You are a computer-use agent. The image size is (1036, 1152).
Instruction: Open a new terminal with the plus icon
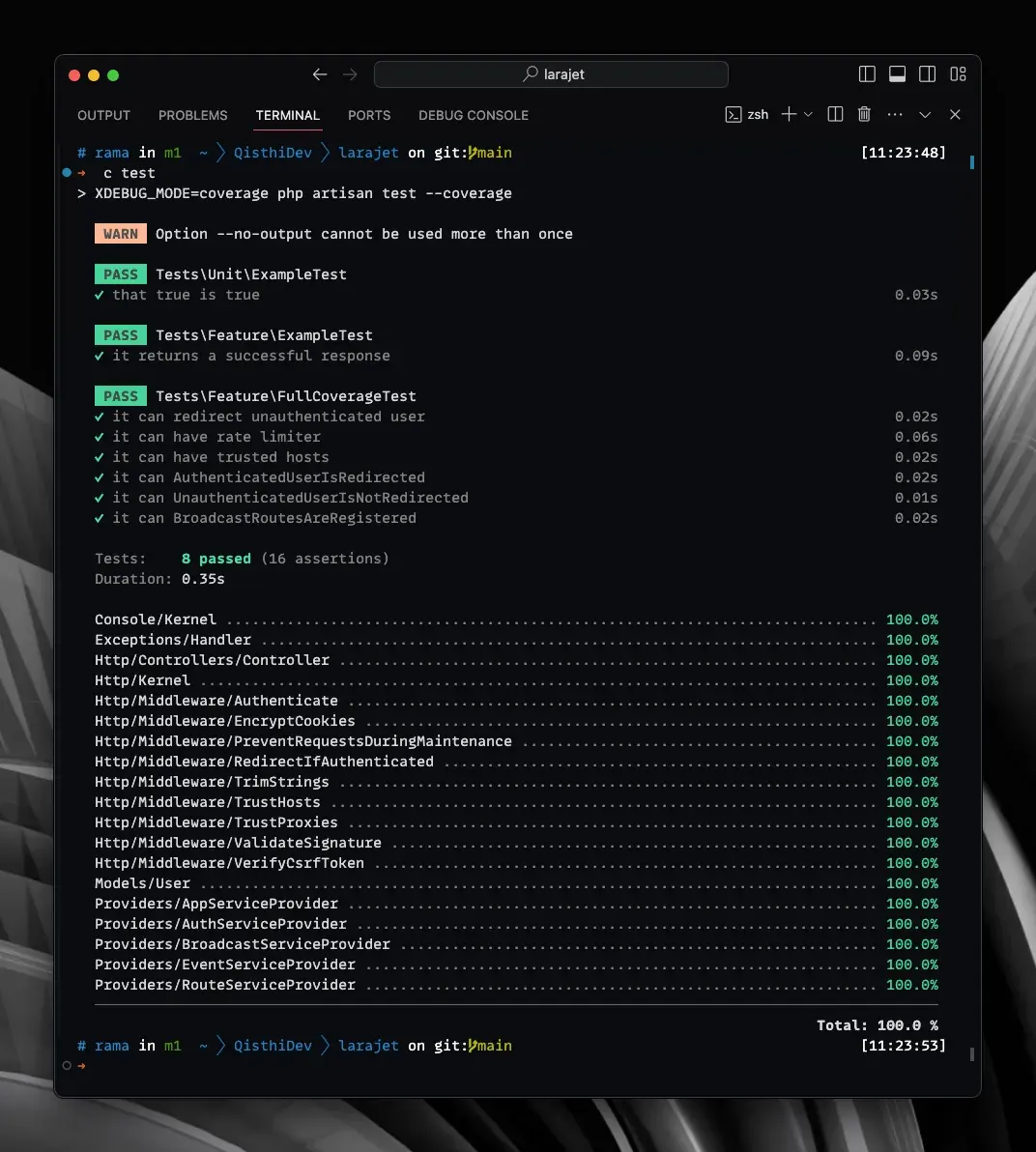(787, 114)
